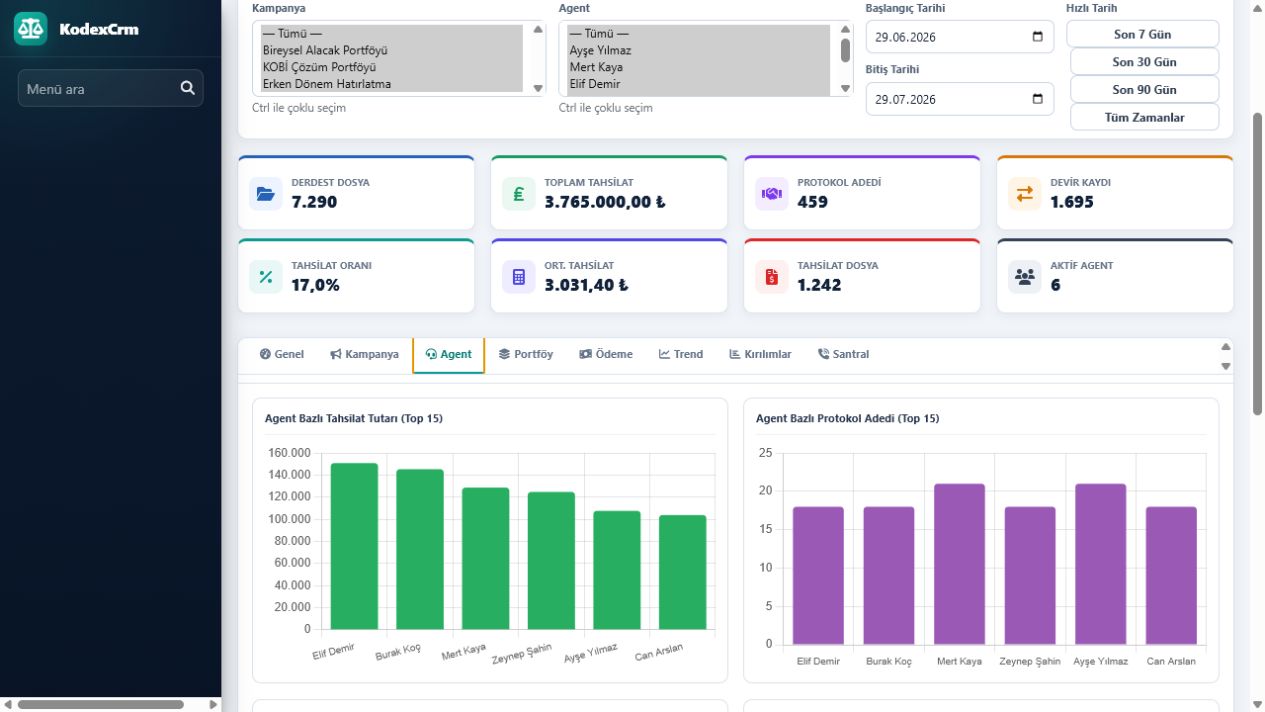This screenshot has width=1265, height=712.
Task: Click the KodexCrm scales logo icon
Action: (30, 29)
